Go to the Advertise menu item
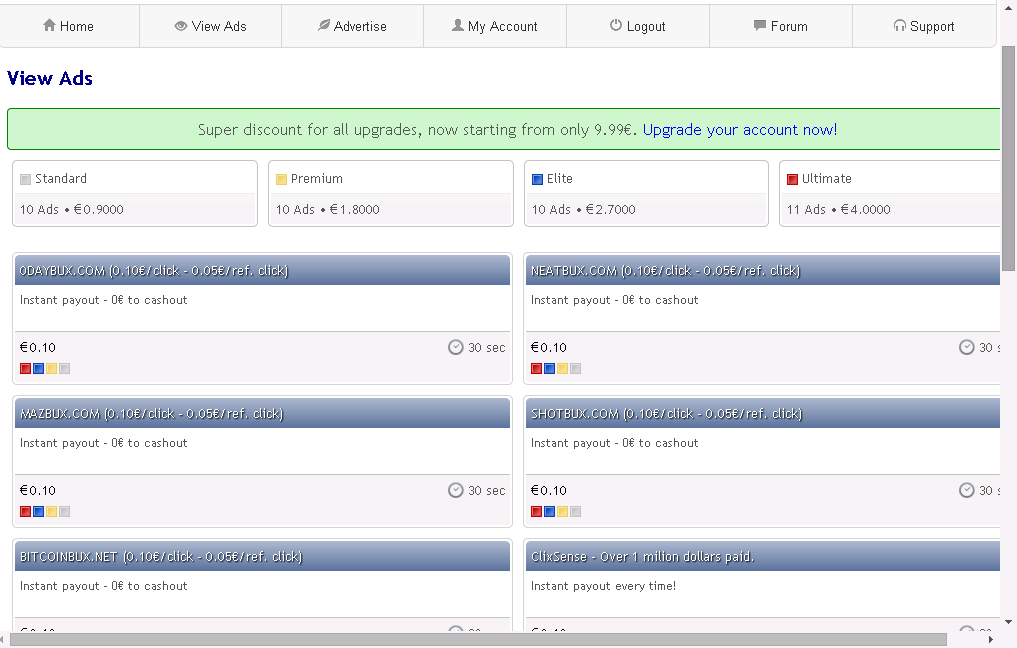Viewport: 1017px width, 648px height. (353, 26)
